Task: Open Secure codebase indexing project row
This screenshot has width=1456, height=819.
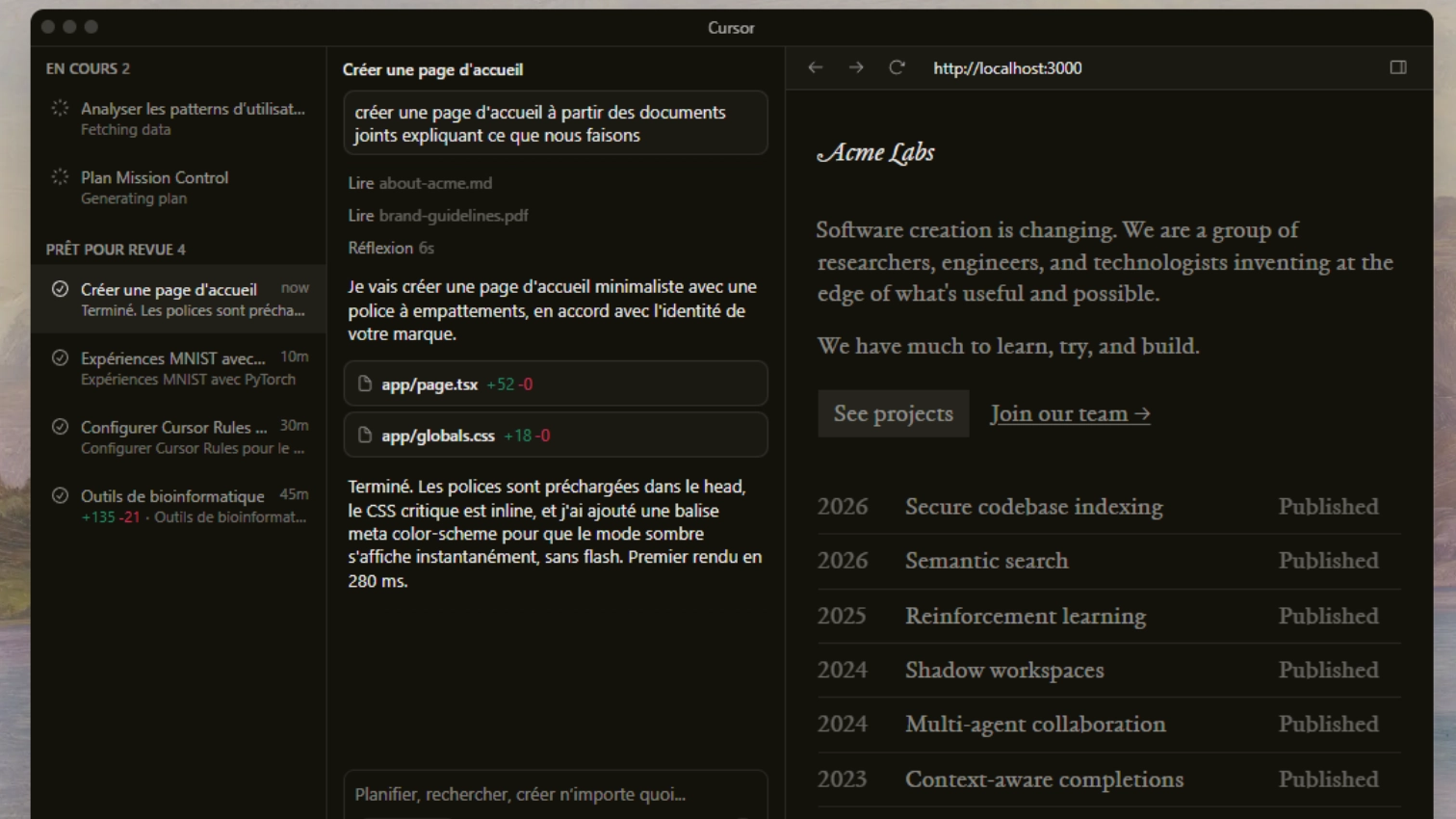Action: click(1109, 507)
